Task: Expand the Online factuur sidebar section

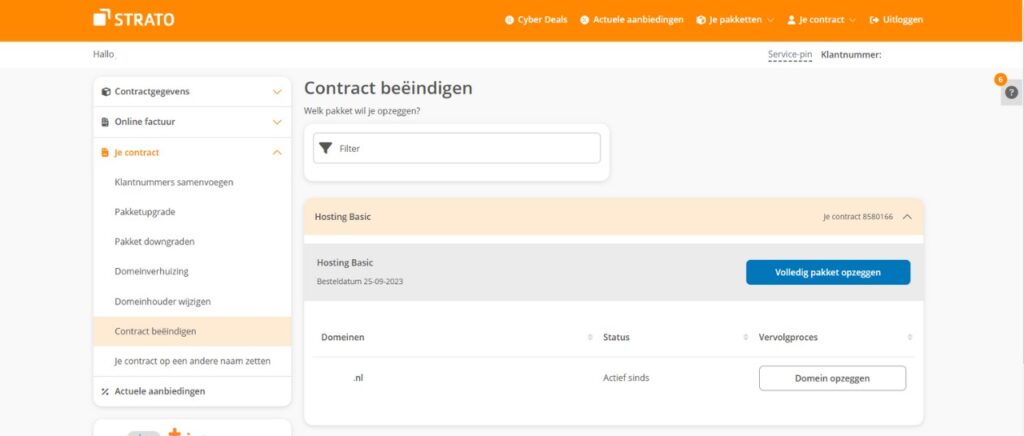Action: (x=277, y=122)
